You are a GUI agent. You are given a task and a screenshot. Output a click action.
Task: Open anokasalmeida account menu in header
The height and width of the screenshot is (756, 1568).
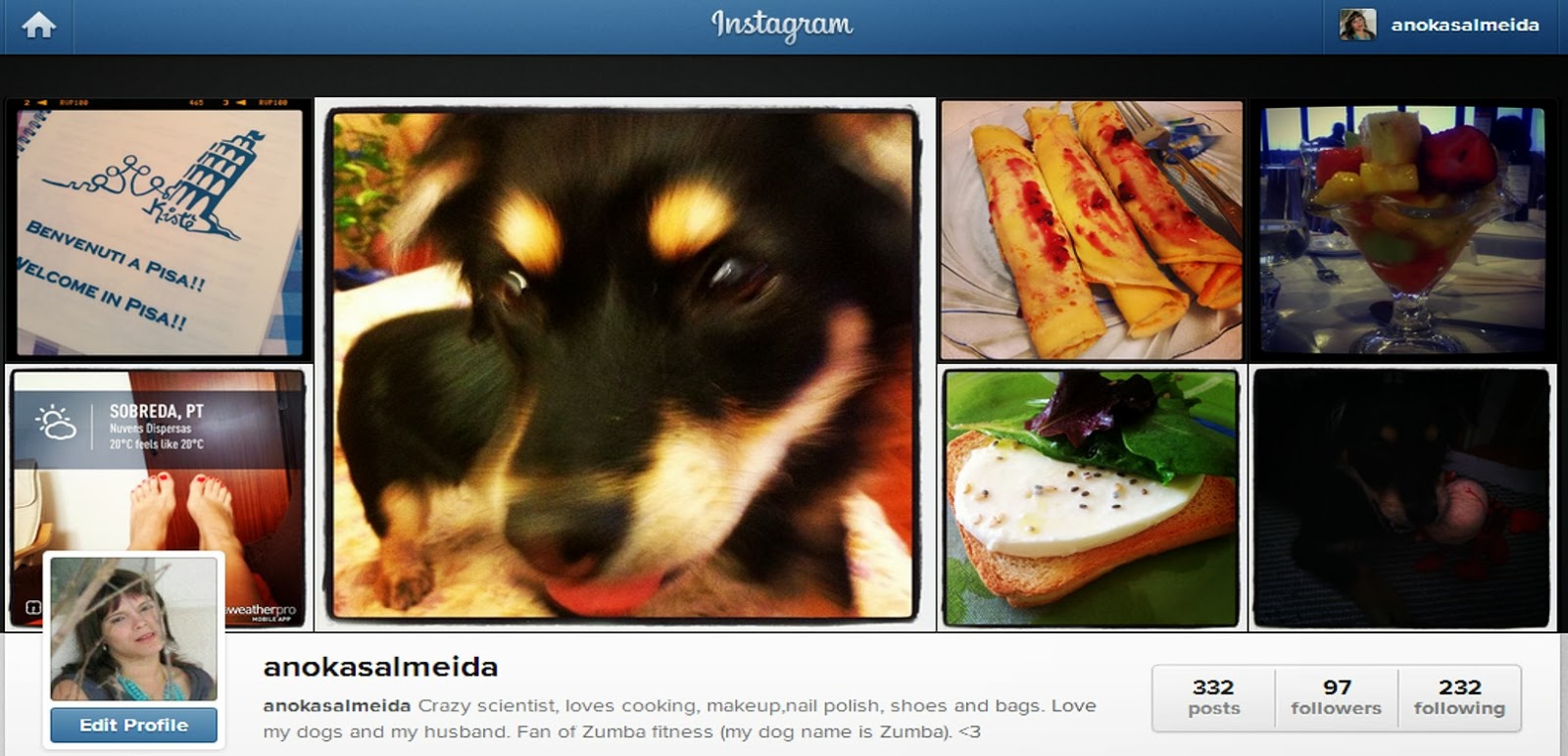point(1465,25)
